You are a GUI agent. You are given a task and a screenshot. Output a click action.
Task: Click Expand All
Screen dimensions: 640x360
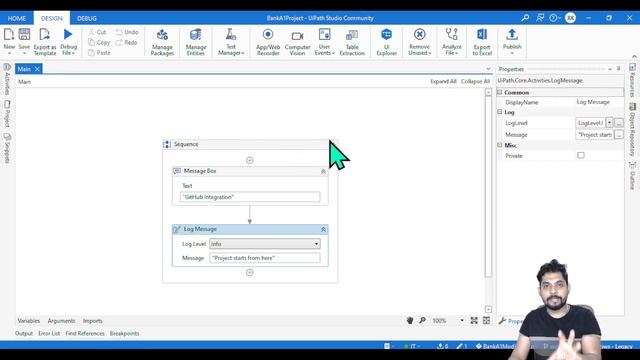coord(443,81)
